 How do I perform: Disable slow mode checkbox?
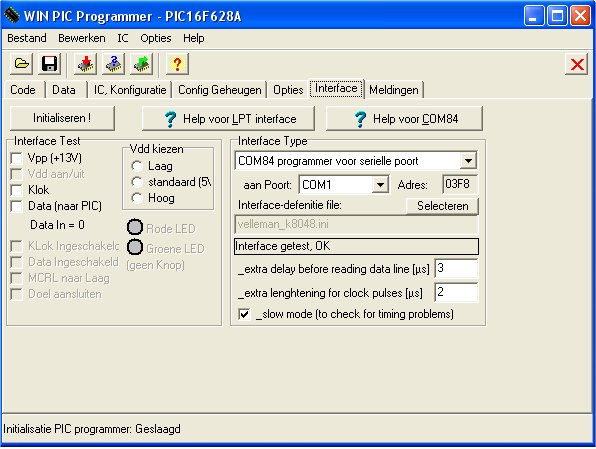click(x=244, y=314)
